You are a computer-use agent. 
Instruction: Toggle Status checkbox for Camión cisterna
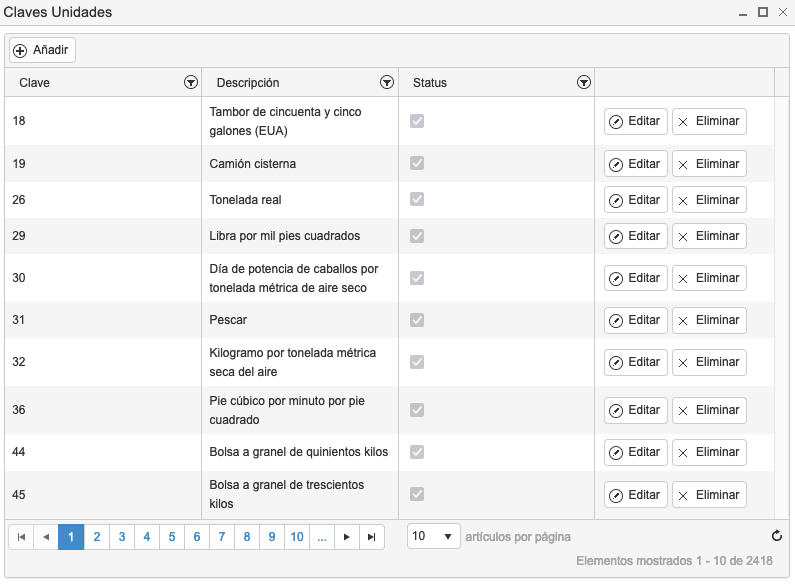click(x=417, y=163)
